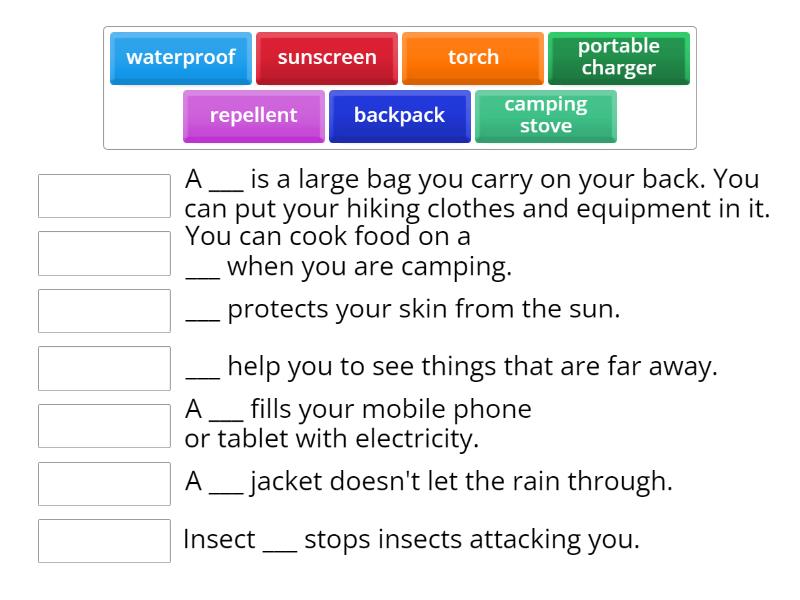800x600 pixels.
Task: Select the green 'portable charger' tile
Action: click(618, 57)
